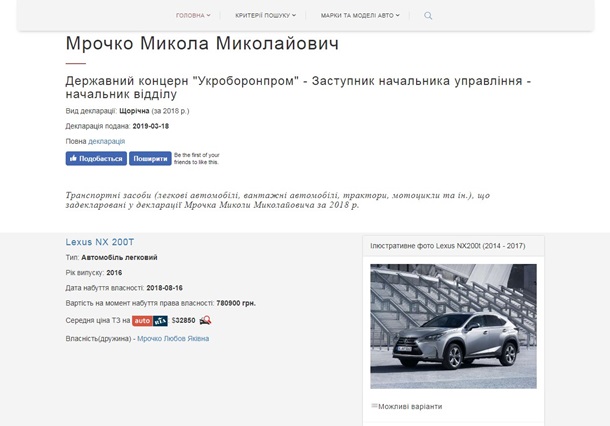This screenshot has height=426, width=610.
Task: Click the 532850 average price value
Action: pos(184,321)
